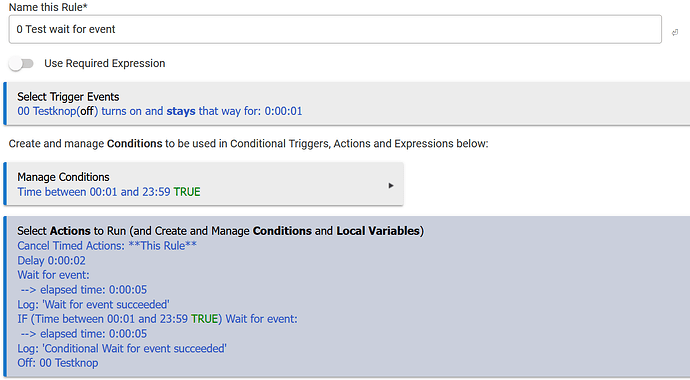690x380 pixels.
Task: Click the enter-key icon beside rule name field
Action: coord(675,33)
